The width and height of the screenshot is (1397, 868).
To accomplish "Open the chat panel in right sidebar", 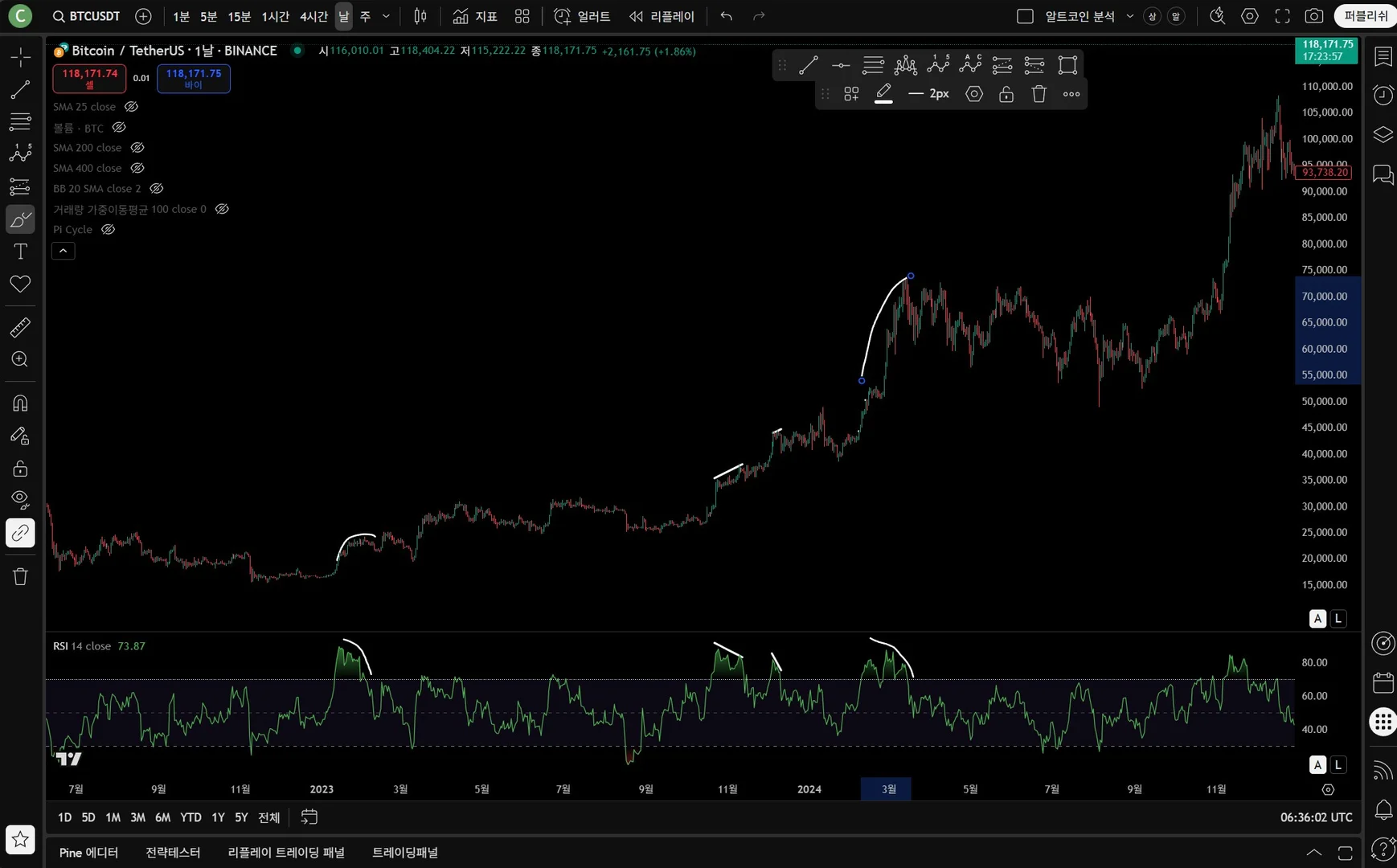I will tap(1383, 174).
